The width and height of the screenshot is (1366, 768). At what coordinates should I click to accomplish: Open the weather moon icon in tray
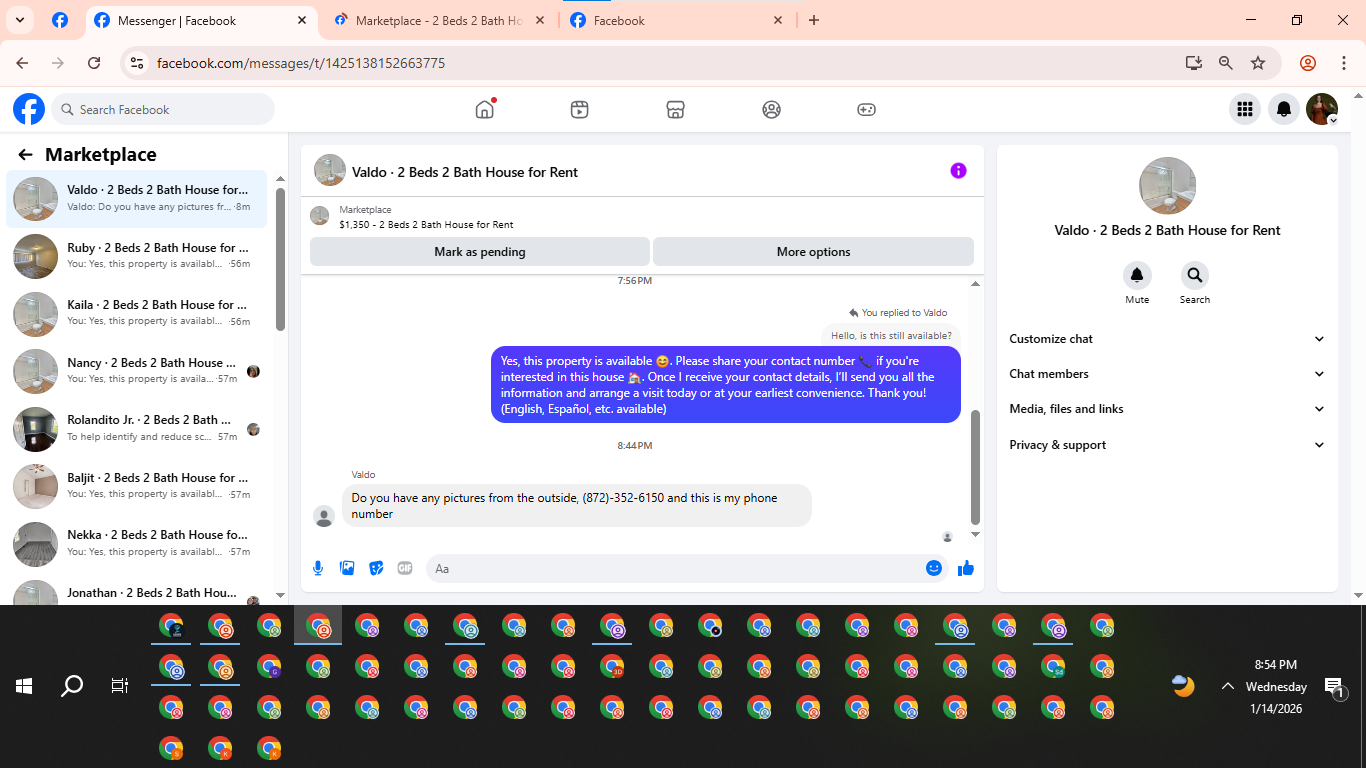[x=1183, y=686]
